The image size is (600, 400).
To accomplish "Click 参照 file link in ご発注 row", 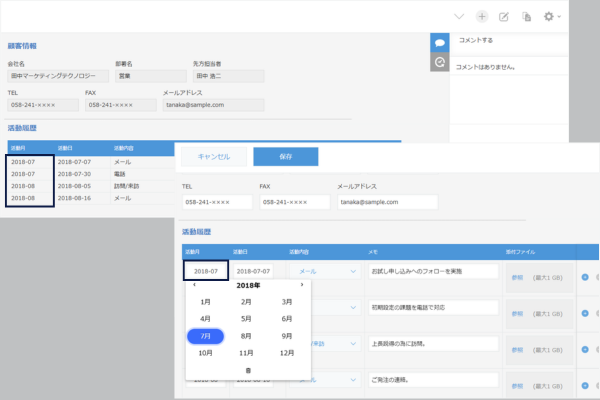I will (x=517, y=386).
